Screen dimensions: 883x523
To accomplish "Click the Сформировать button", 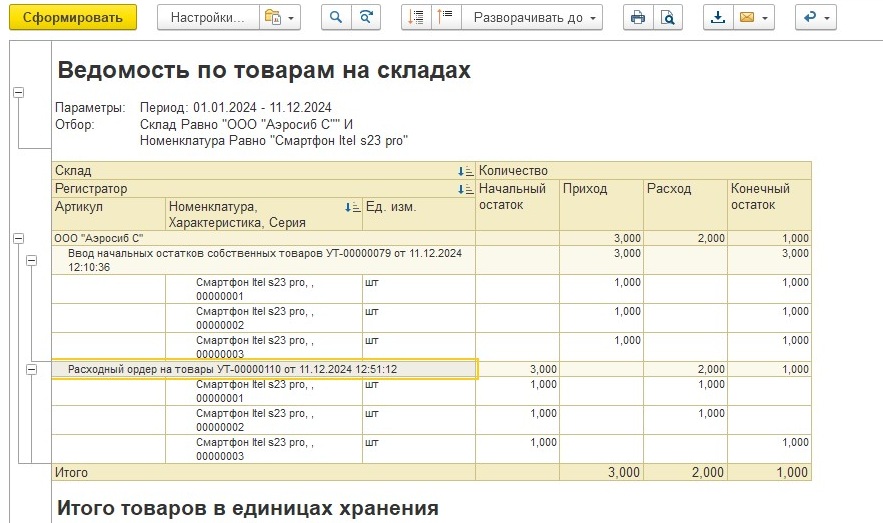I will tap(73, 18).
